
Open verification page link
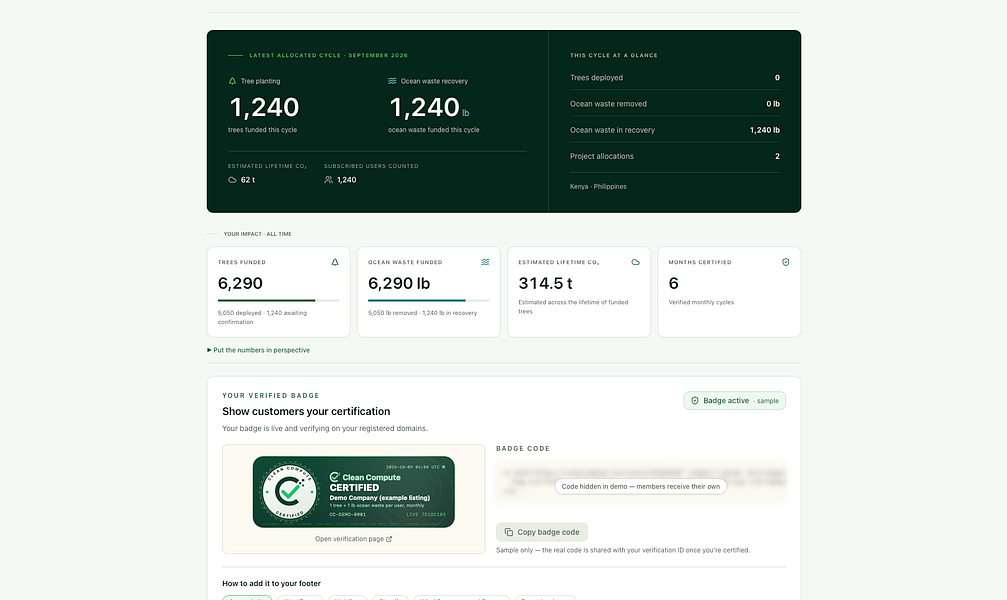pos(353,539)
